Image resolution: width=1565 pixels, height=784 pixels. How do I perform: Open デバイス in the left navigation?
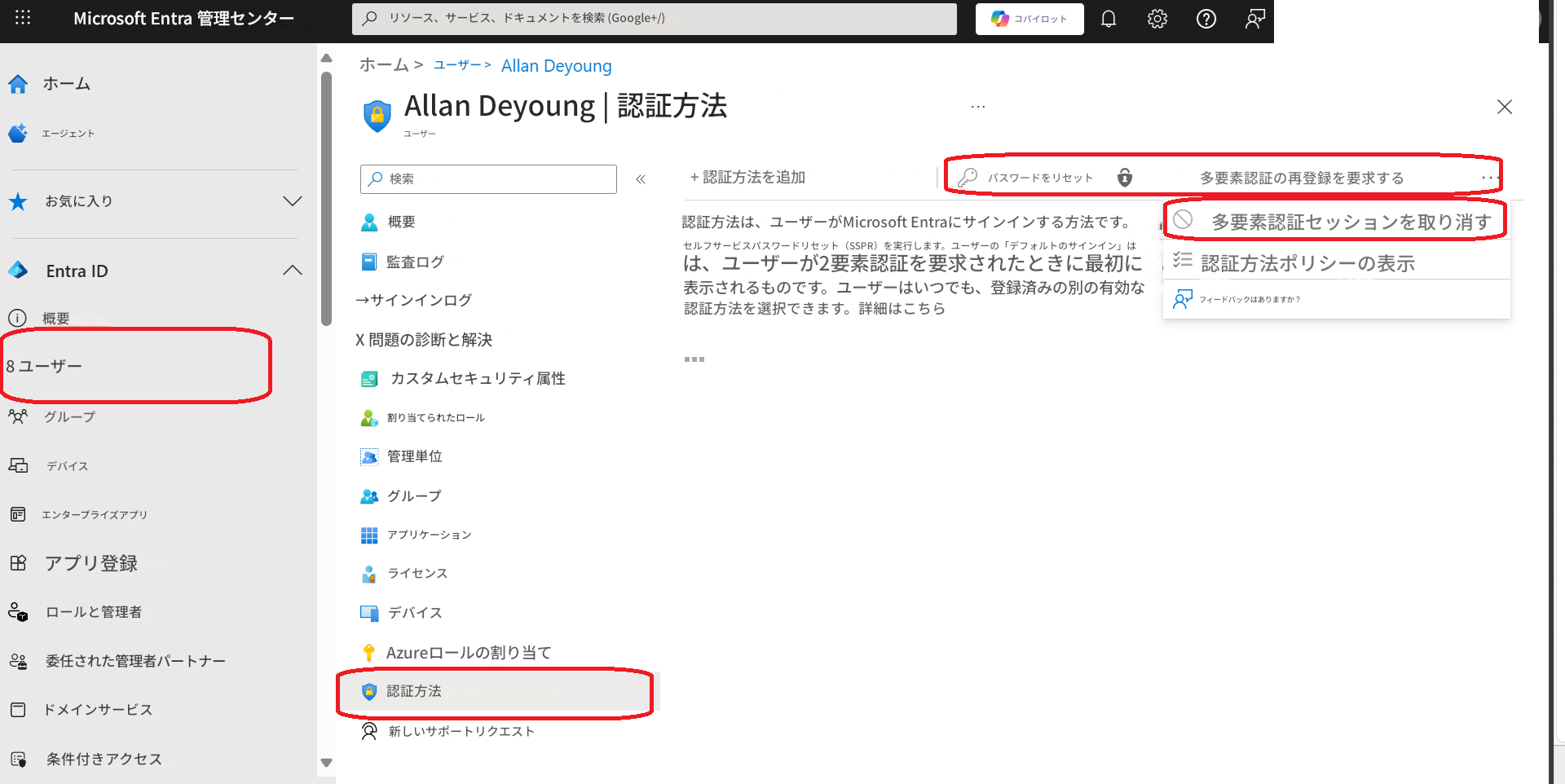click(68, 466)
